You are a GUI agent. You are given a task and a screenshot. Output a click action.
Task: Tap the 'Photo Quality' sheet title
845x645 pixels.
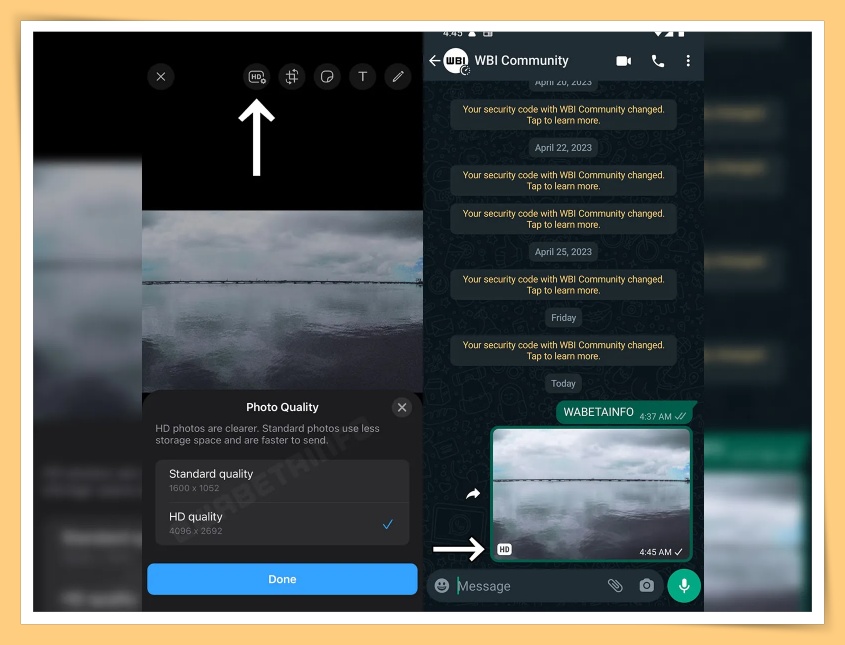282,407
